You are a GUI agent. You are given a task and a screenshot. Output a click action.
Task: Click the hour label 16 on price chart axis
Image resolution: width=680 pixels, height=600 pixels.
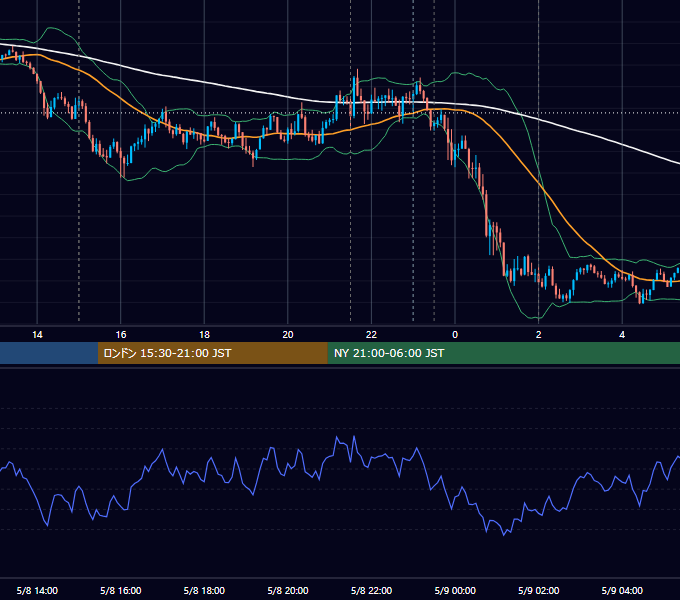point(121,335)
